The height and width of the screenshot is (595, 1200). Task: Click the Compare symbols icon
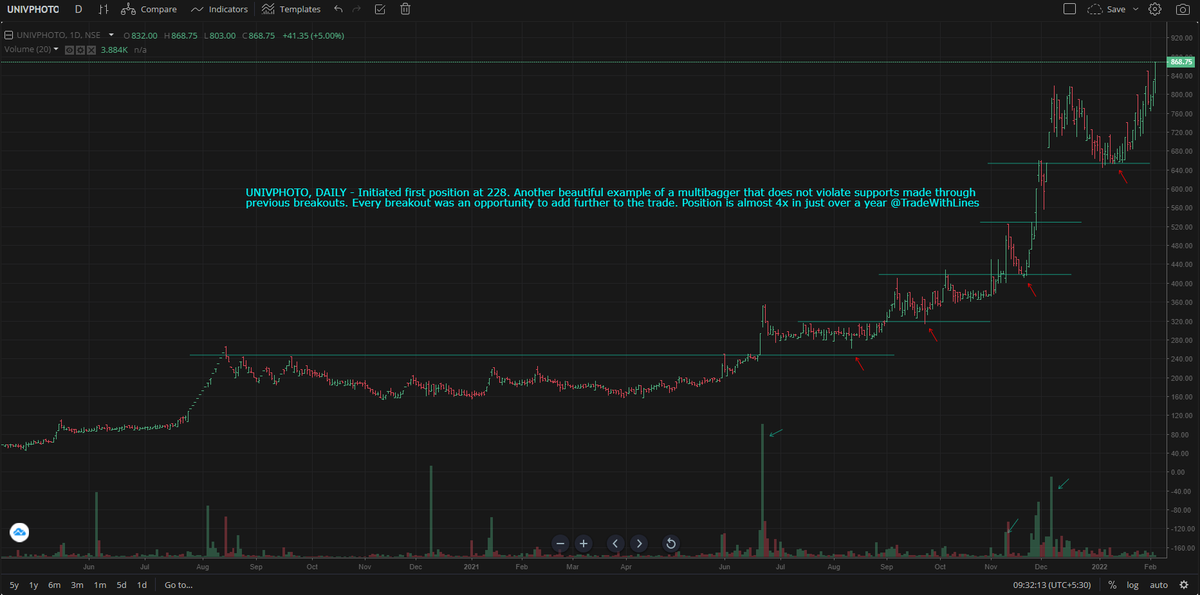pos(128,9)
